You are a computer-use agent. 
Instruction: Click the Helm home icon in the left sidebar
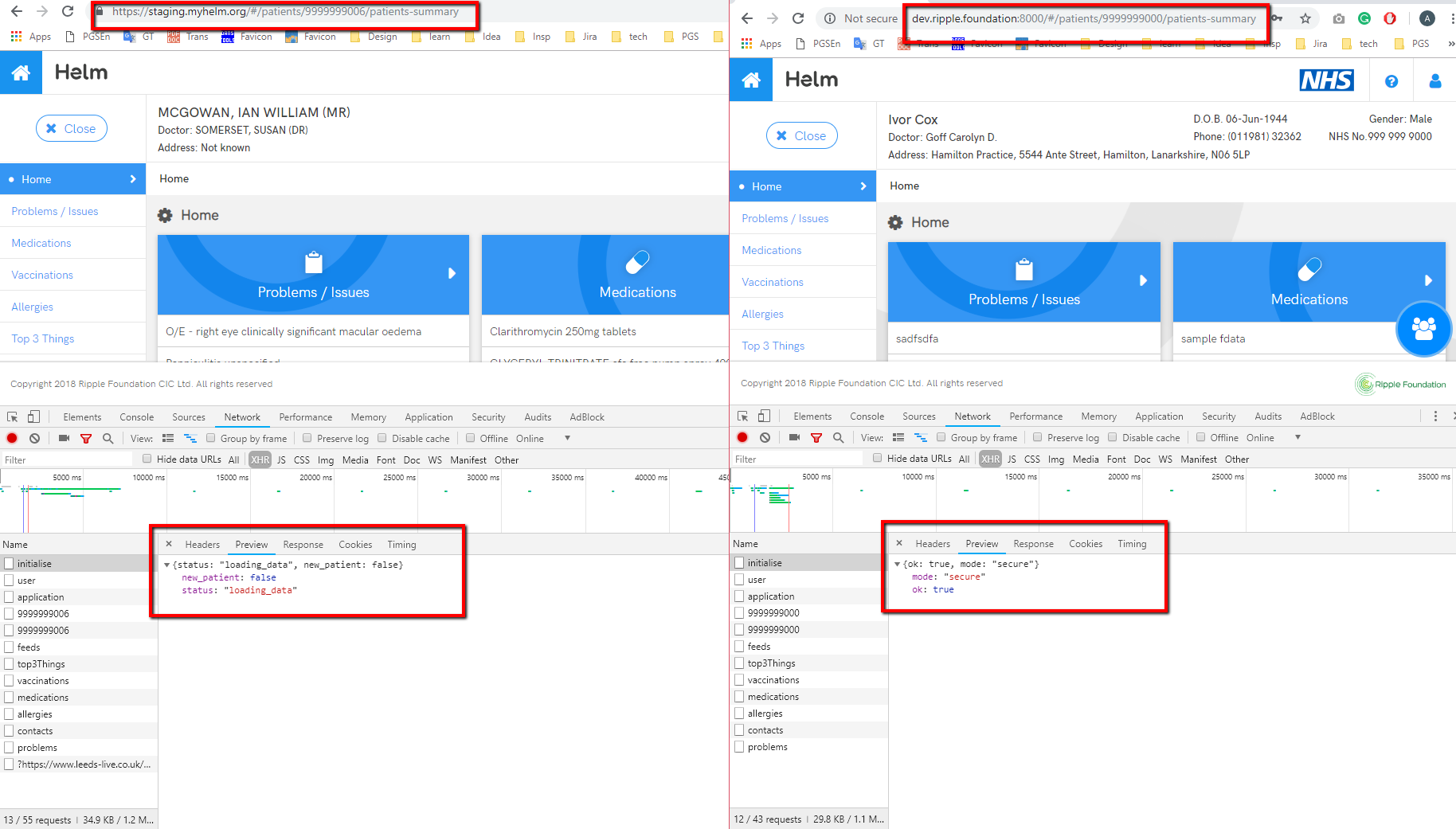pos(22,72)
